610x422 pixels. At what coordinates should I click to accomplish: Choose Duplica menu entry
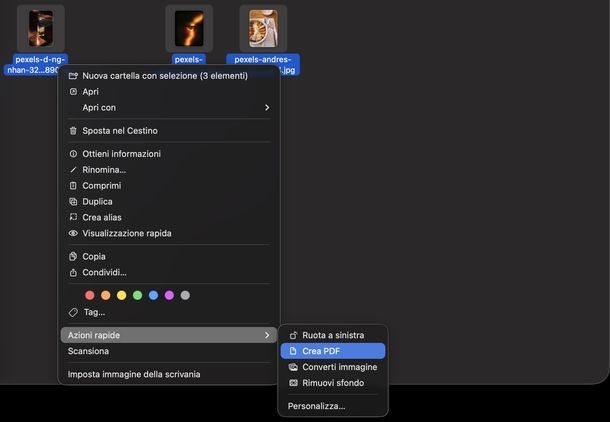click(x=169, y=201)
